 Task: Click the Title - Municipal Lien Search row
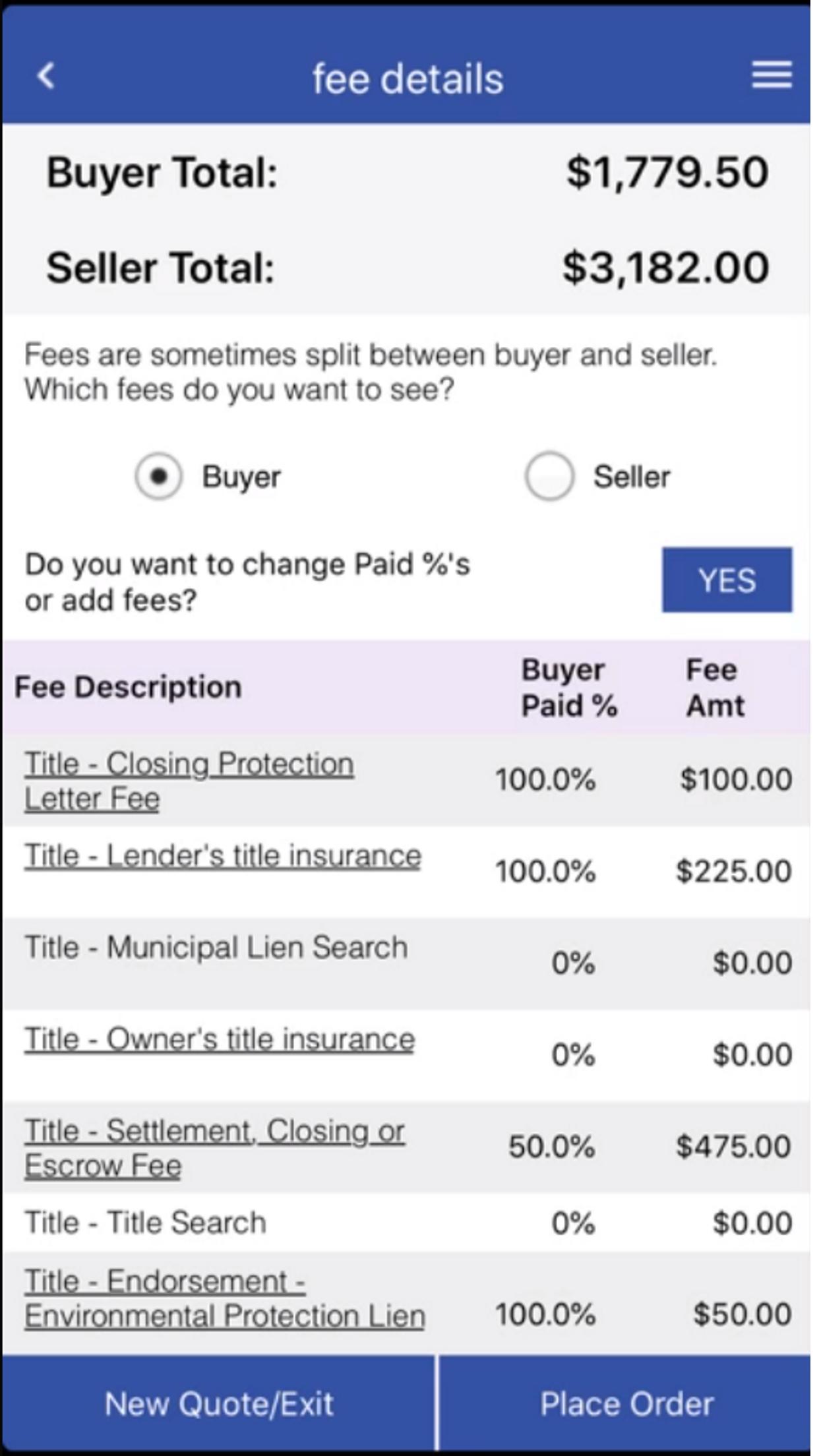coord(406,963)
